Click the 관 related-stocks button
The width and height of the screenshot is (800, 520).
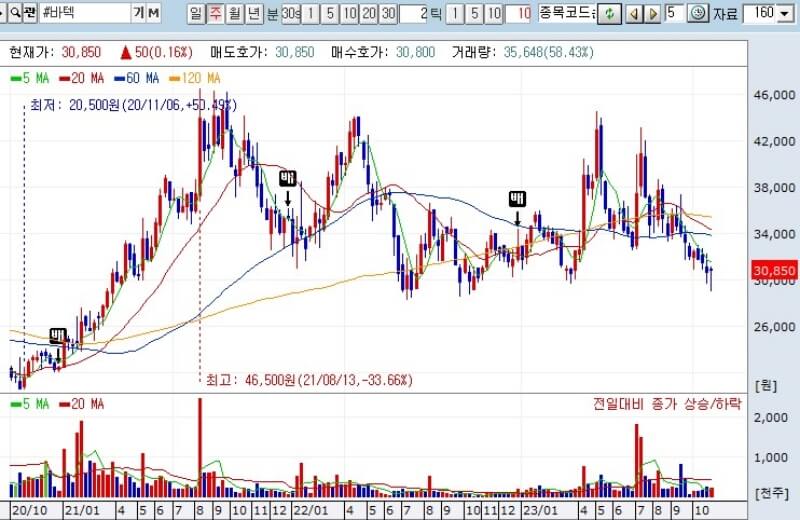30,13
